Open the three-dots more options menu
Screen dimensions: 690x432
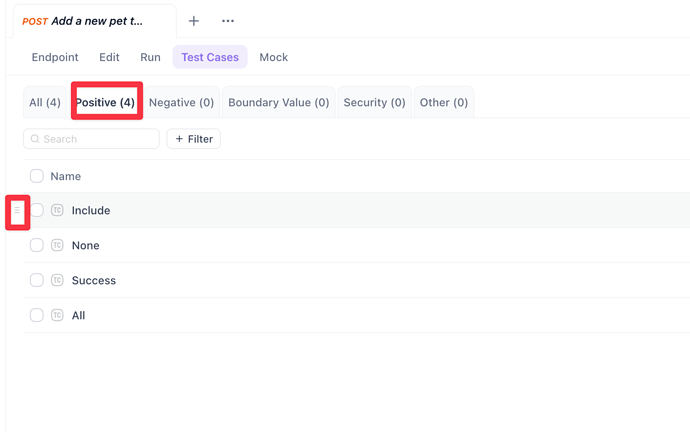tap(228, 21)
